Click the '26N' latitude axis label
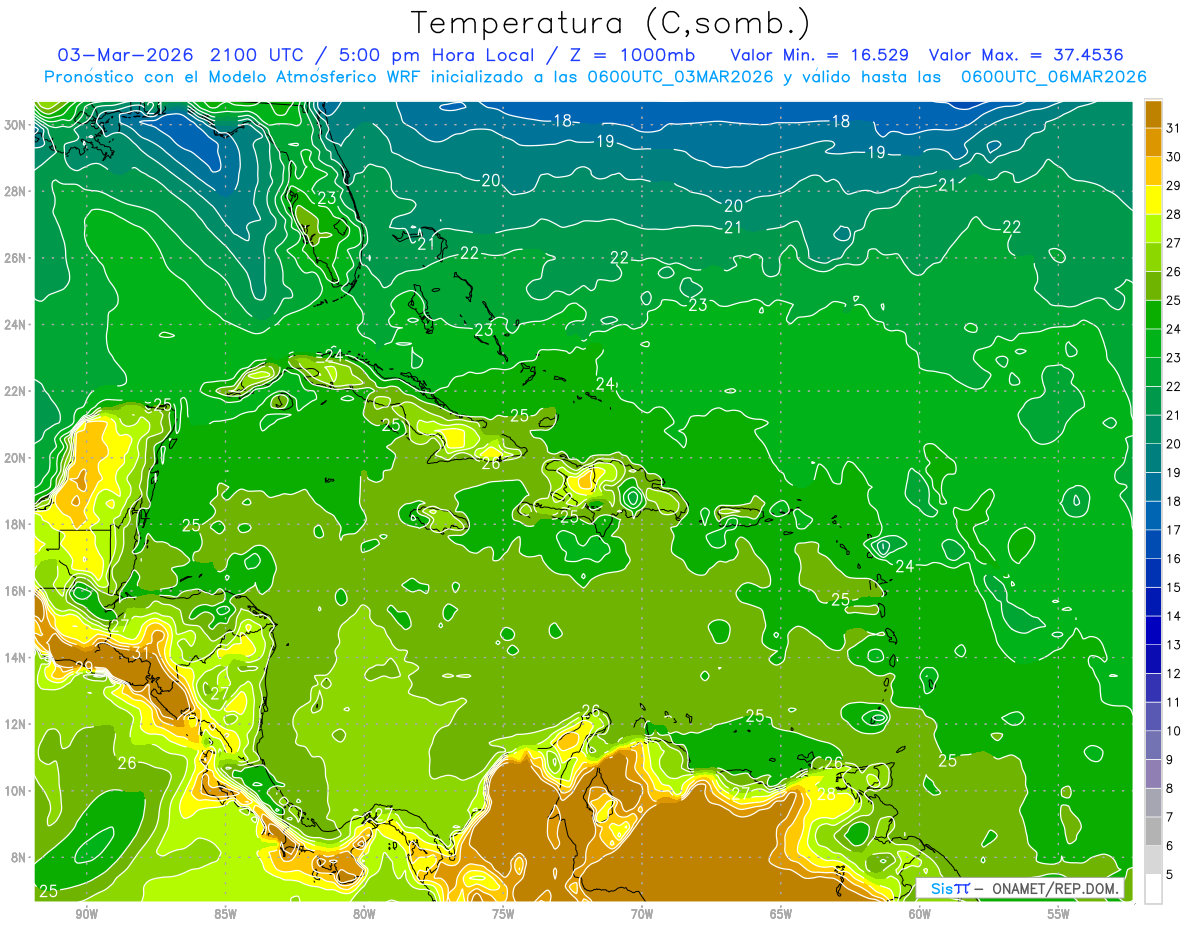Image resolution: width=1200 pixels, height=927 pixels. pos(15,258)
